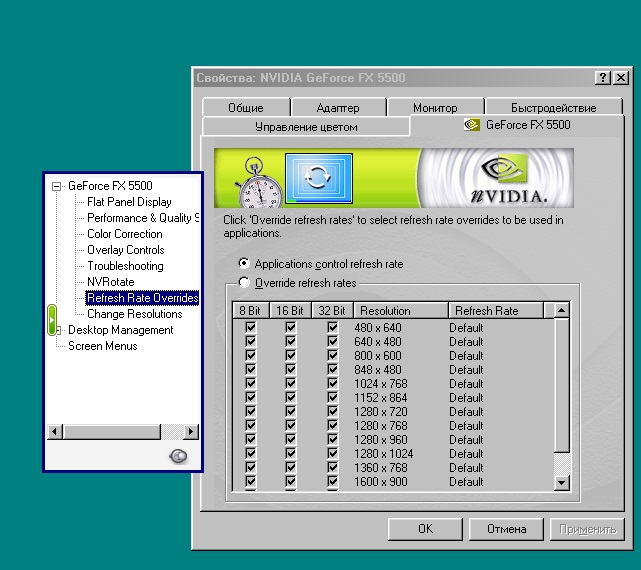Screen dimensions: 641x570
Task: Click the 1280 x 768 resolution text
Action: pos(381,425)
